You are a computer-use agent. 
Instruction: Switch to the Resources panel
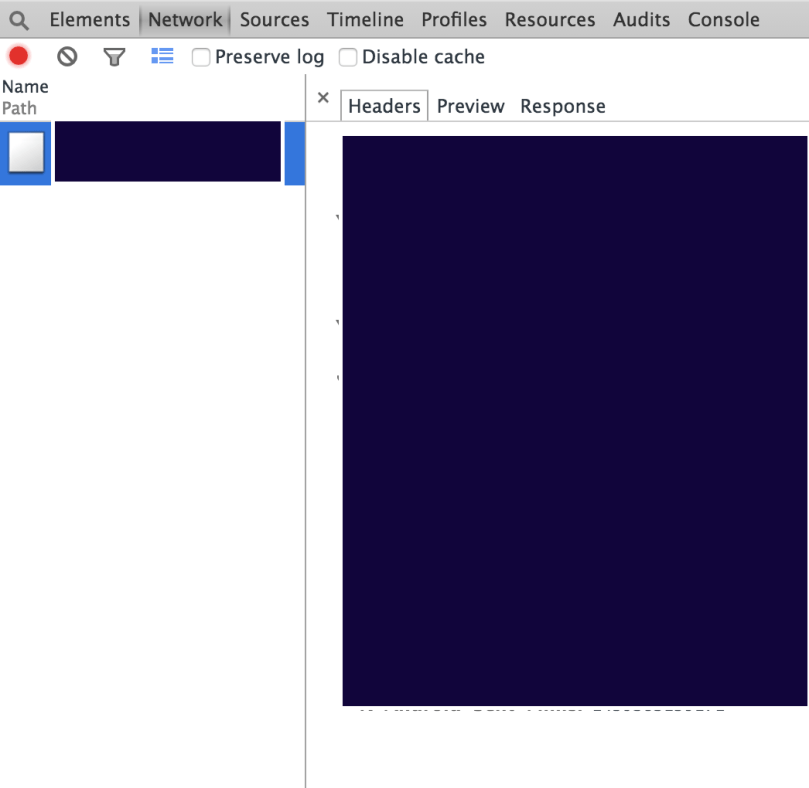pyautogui.click(x=549, y=19)
